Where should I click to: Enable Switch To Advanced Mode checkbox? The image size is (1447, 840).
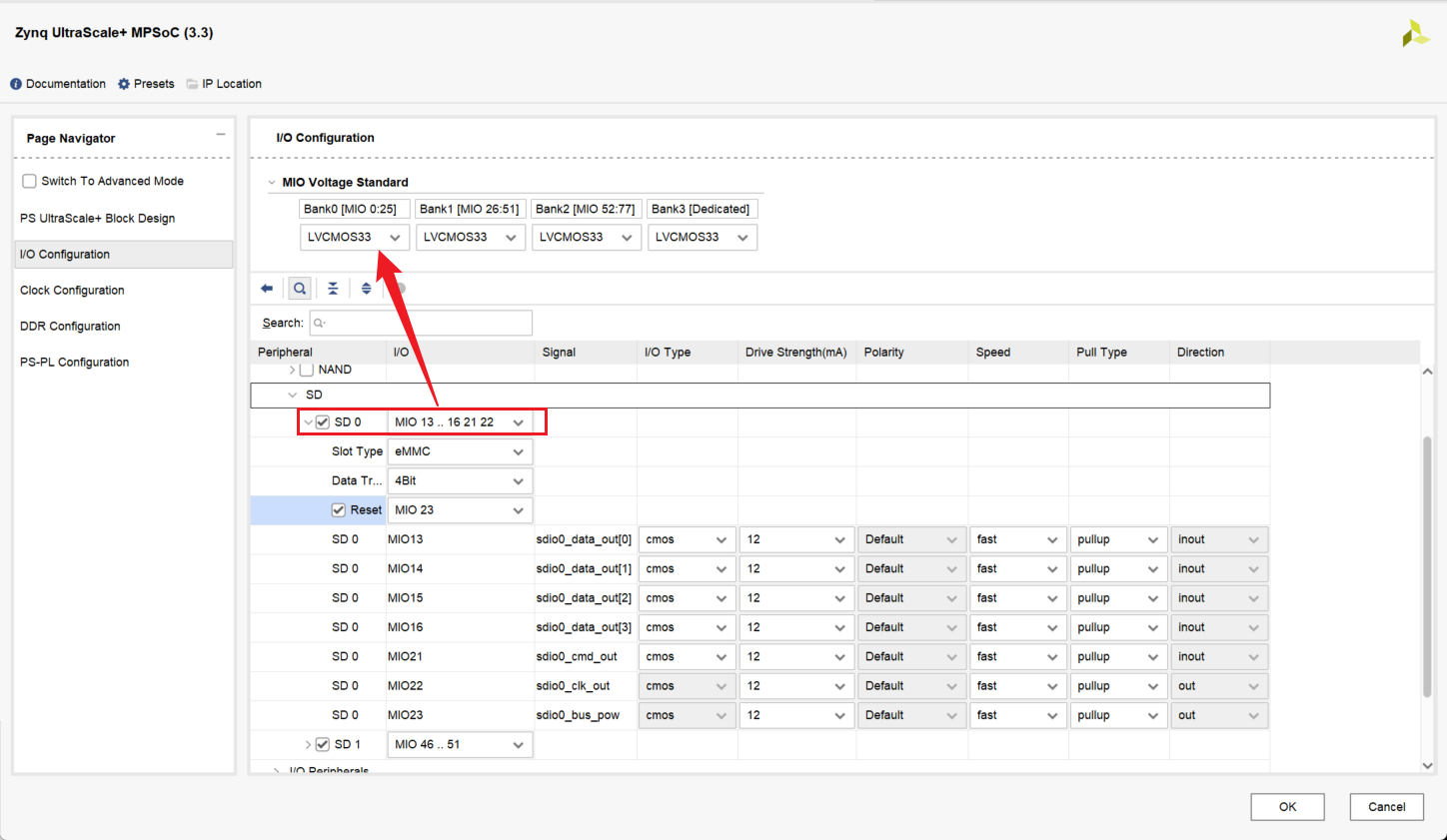click(30, 181)
